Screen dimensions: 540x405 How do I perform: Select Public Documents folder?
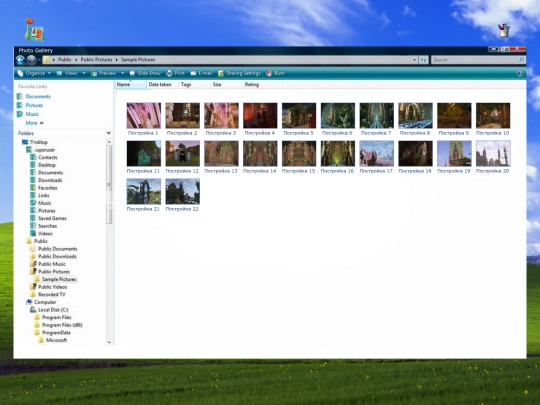[54, 249]
